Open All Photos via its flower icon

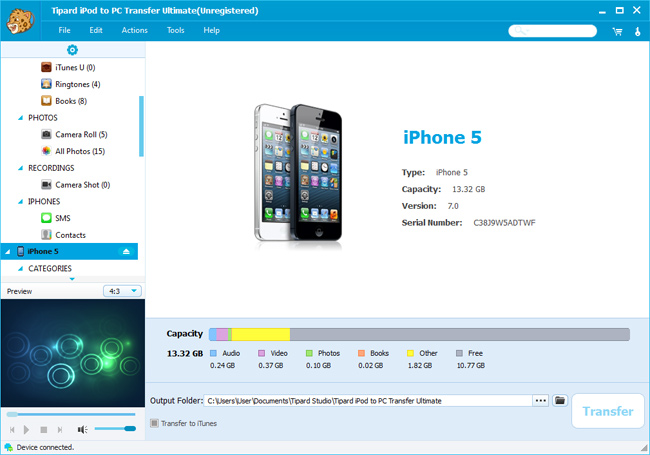(46, 151)
